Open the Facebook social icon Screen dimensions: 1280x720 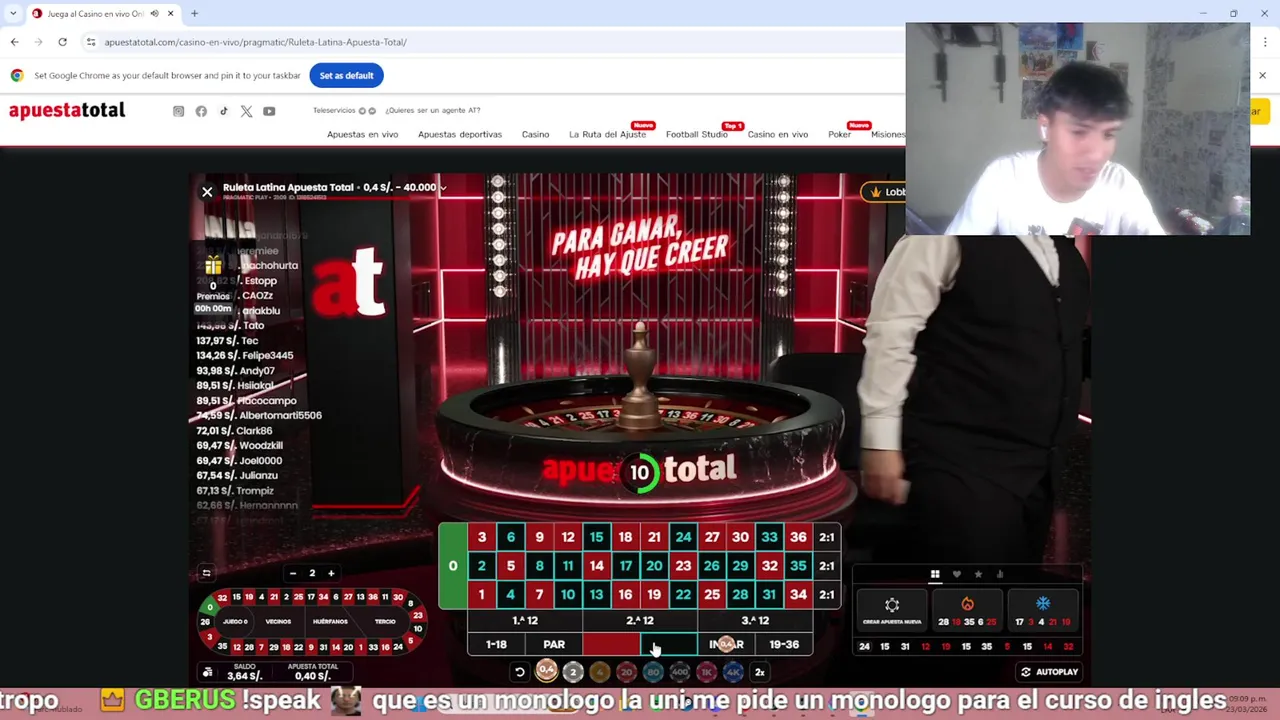201,111
